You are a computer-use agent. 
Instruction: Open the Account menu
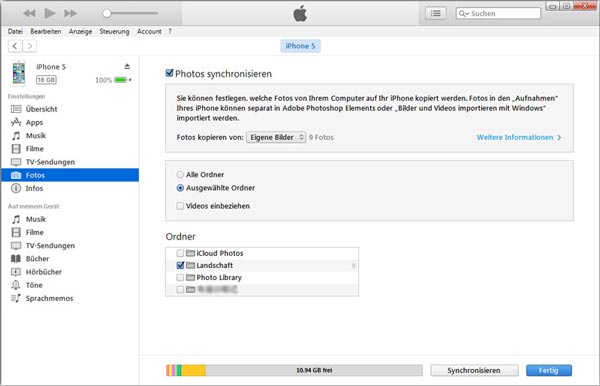point(149,31)
